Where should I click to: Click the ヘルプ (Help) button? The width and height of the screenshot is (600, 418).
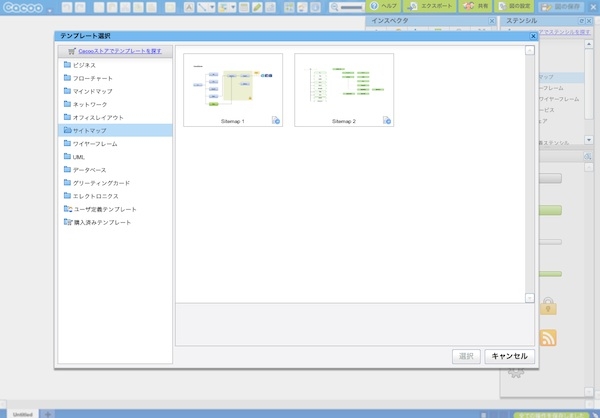(383, 7)
